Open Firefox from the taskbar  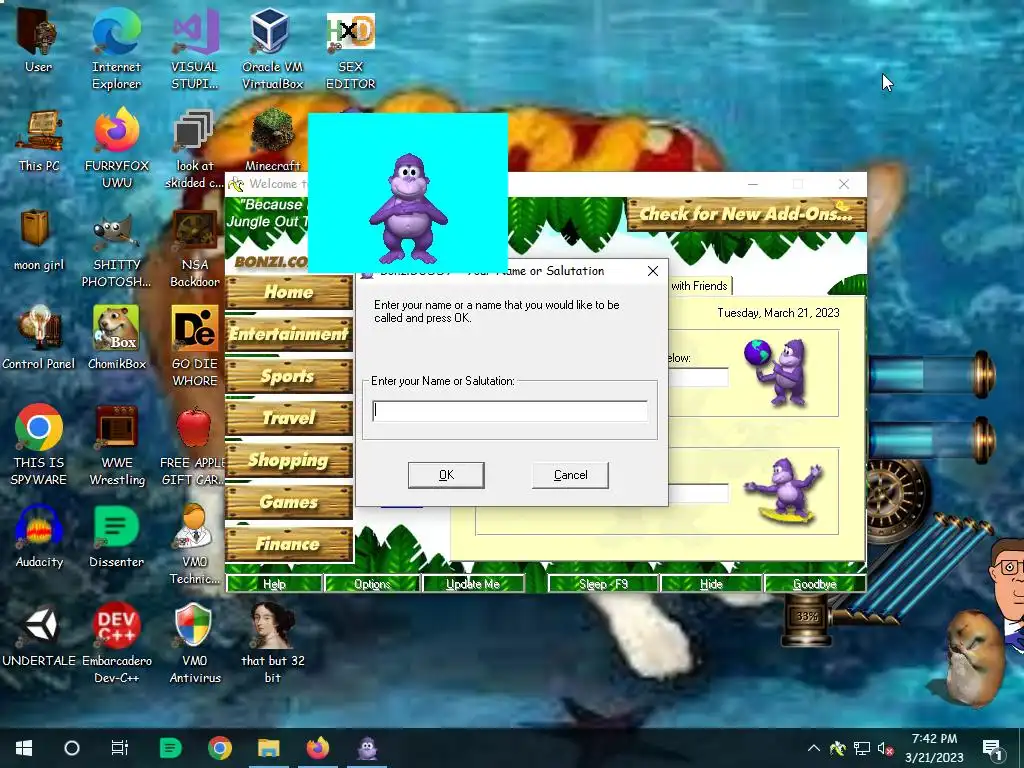coord(318,748)
